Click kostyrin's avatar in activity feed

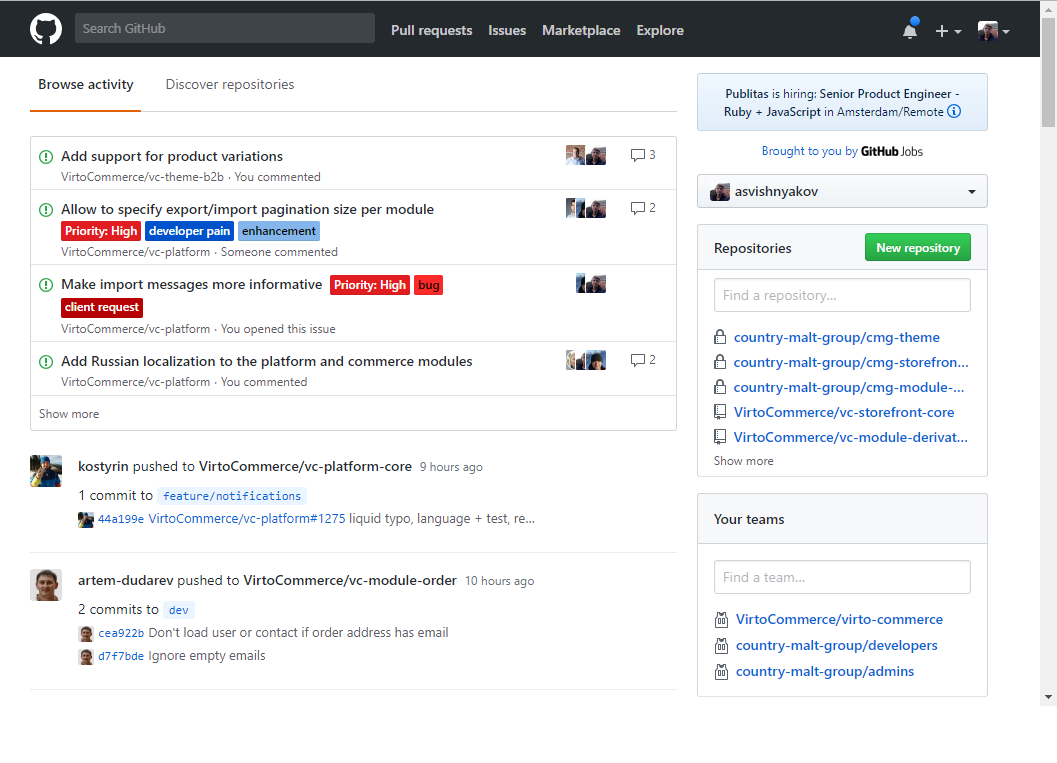click(x=46, y=471)
